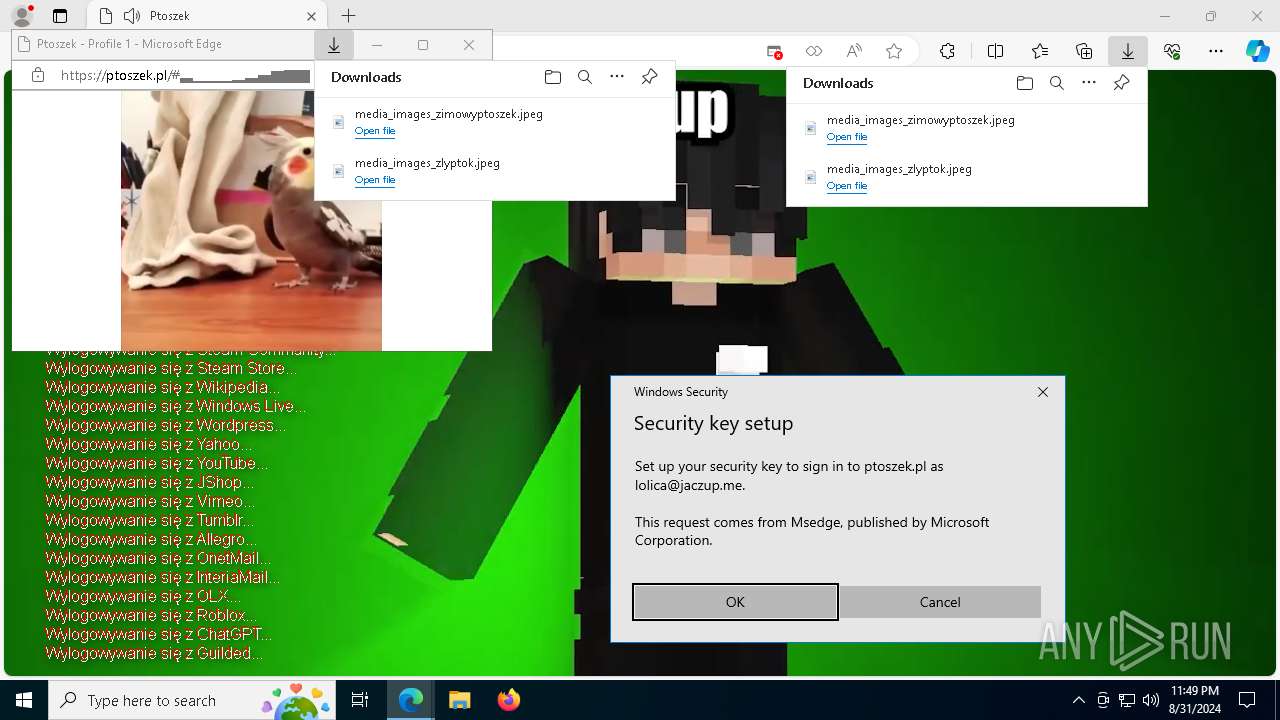
Task: Pin the left Downloads panel
Action: click(649, 77)
